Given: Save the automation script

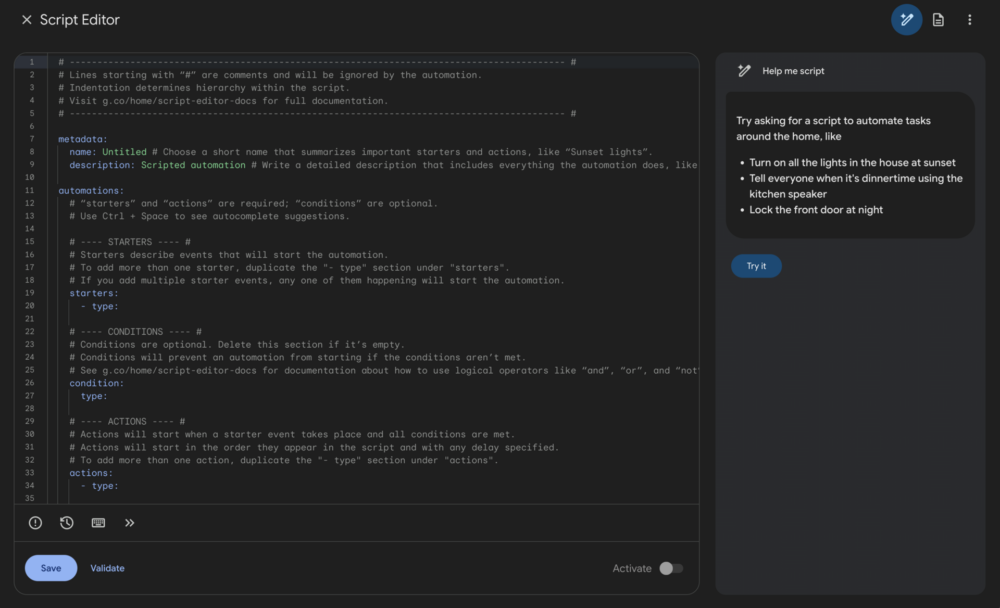Looking at the screenshot, I should pyautogui.click(x=50, y=567).
